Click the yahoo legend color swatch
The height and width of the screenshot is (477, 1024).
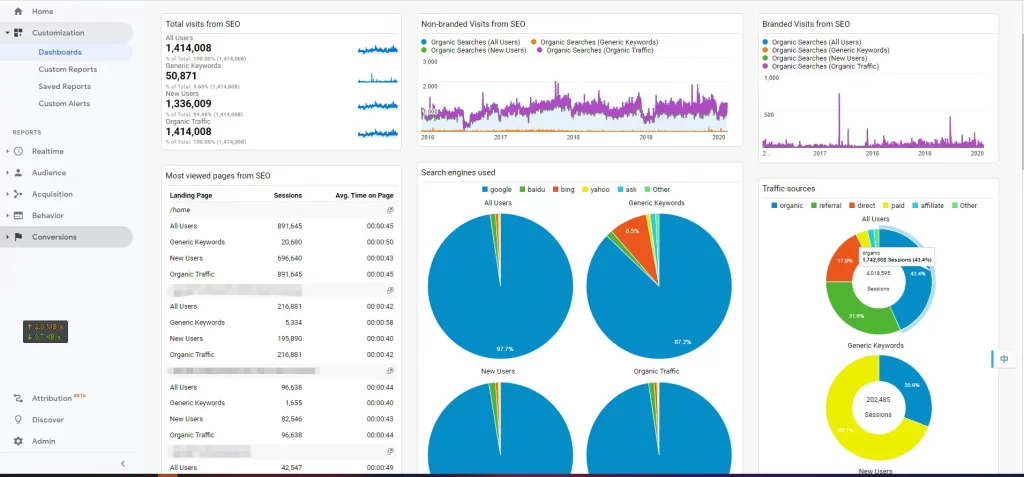coord(585,189)
